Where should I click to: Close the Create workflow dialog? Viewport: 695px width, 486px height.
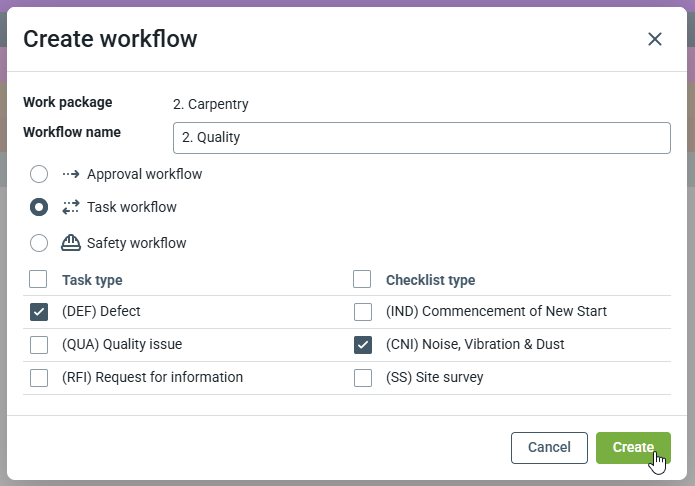655,39
